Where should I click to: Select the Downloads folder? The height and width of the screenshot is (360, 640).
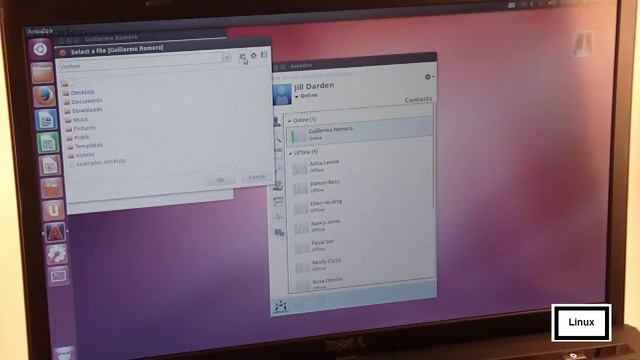(x=84, y=110)
